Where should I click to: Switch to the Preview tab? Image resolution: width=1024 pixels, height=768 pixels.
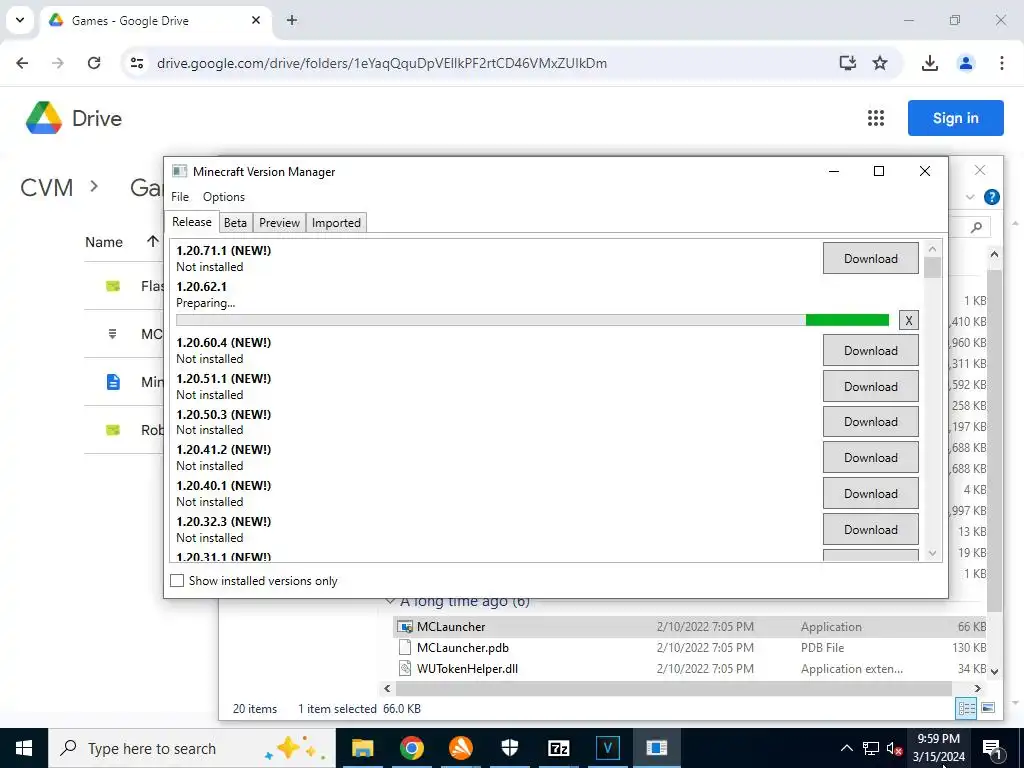(280, 223)
